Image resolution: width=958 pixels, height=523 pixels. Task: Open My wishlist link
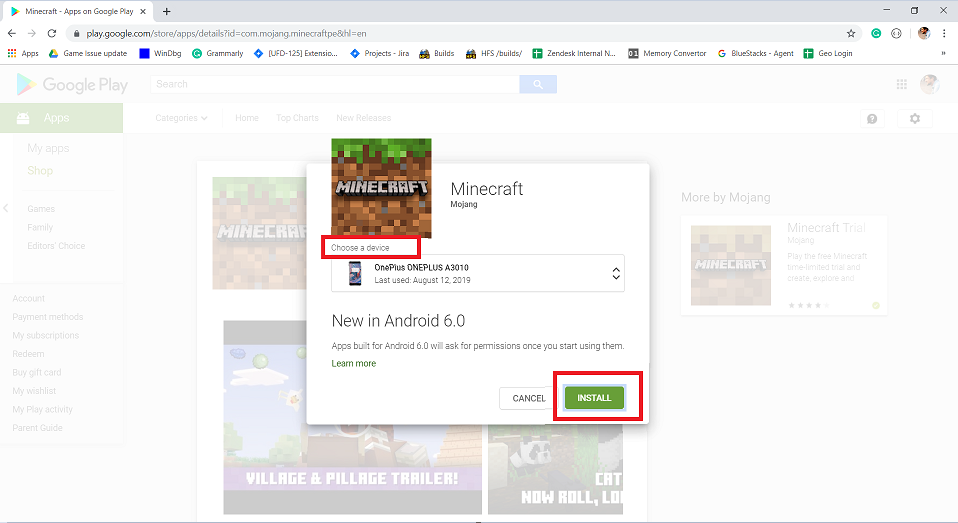pos(34,391)
